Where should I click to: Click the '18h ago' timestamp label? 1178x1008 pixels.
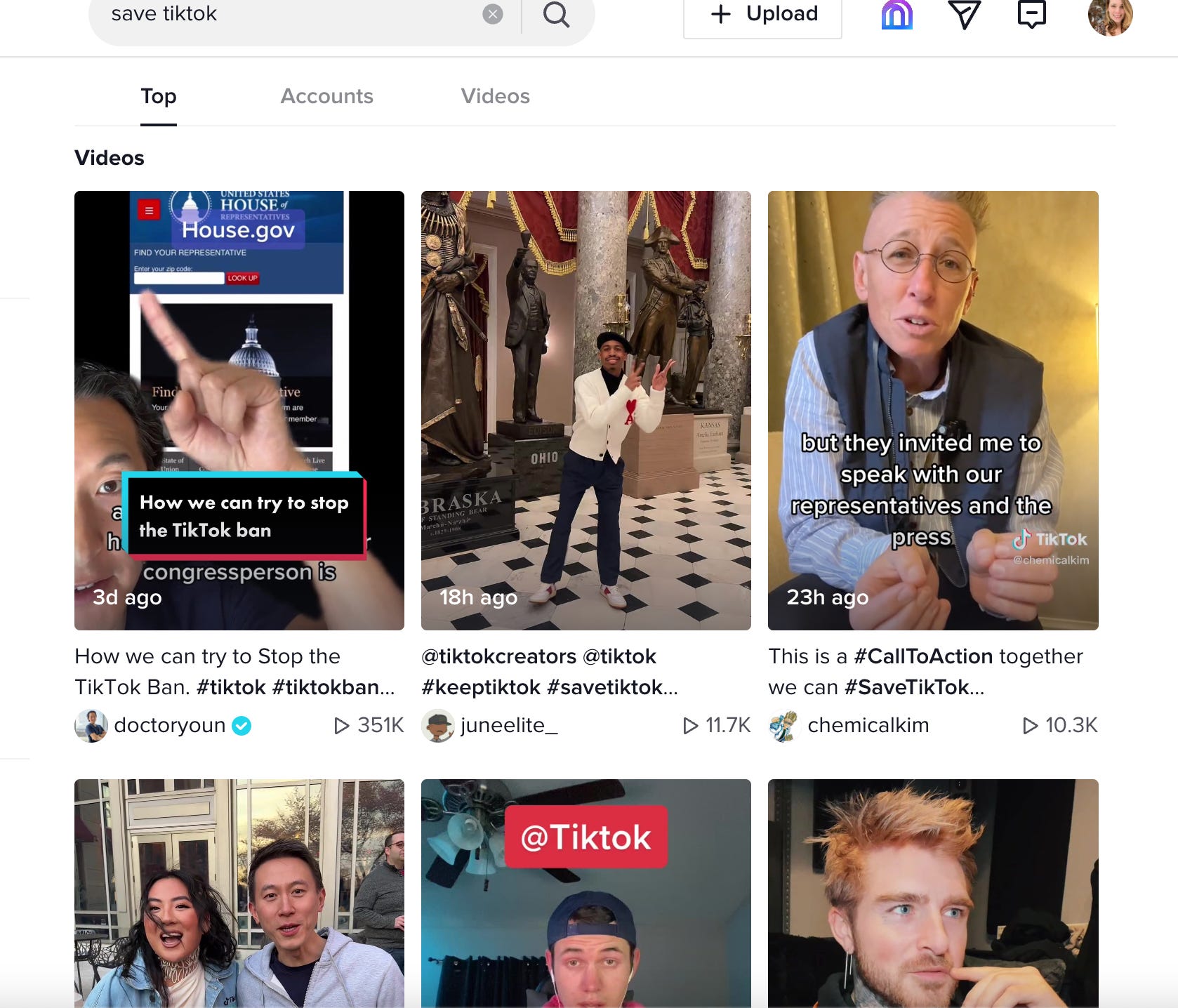pos(478,597)
